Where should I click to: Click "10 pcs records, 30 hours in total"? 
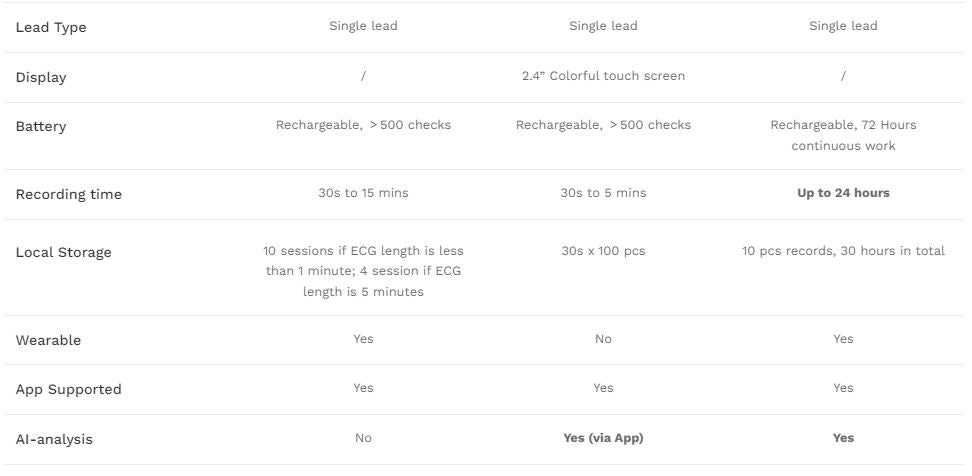pyautogui.click(x=843, y=251)
